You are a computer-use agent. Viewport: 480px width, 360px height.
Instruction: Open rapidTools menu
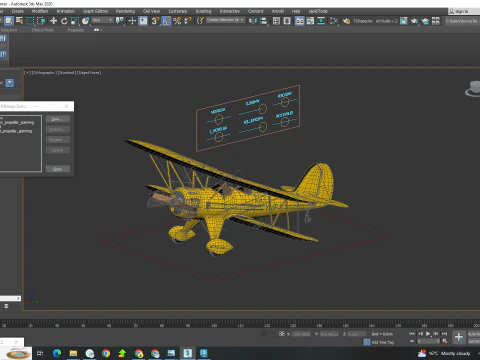tap(318, 11)
